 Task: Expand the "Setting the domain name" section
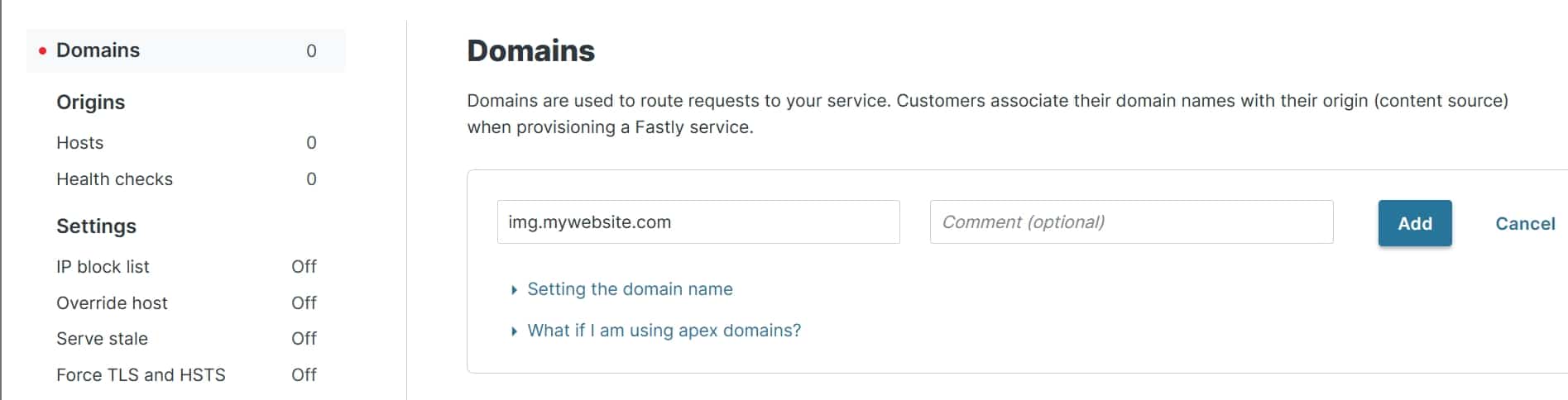(x=629, y=289)
